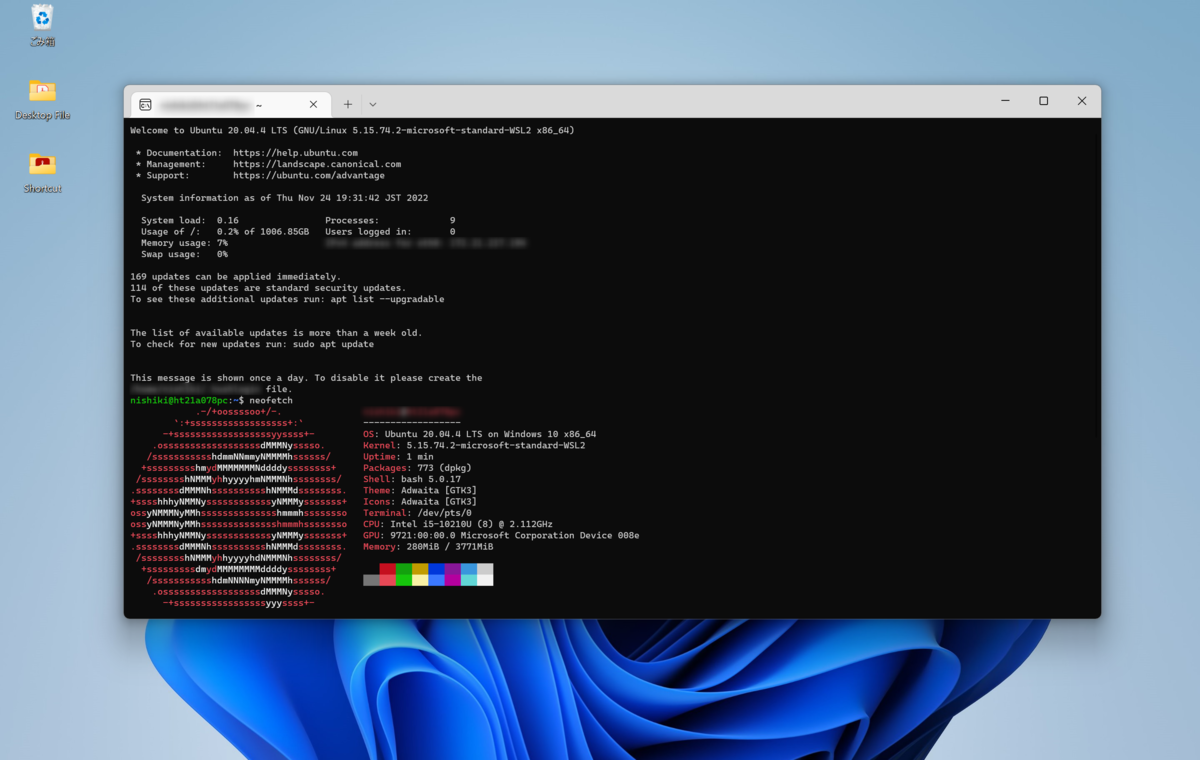Click the 'Usage of /: 0.2% of 1006.85GB' text
This screenshot has height=760, width=1200.
pyautogui.click(x=225, y=231)
